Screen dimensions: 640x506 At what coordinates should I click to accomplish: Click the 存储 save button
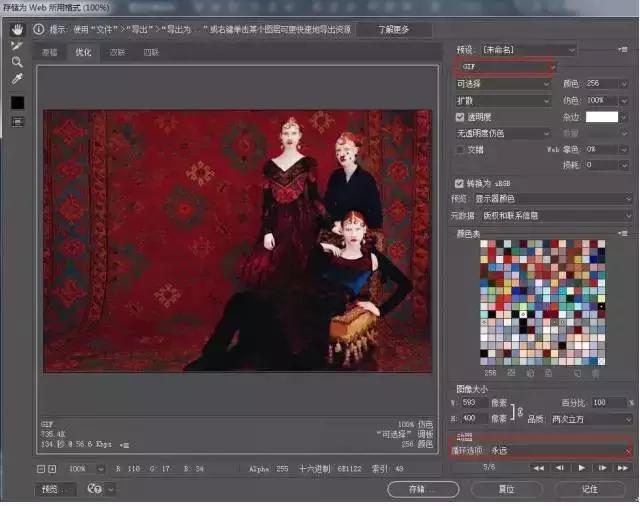pos(423,489)
